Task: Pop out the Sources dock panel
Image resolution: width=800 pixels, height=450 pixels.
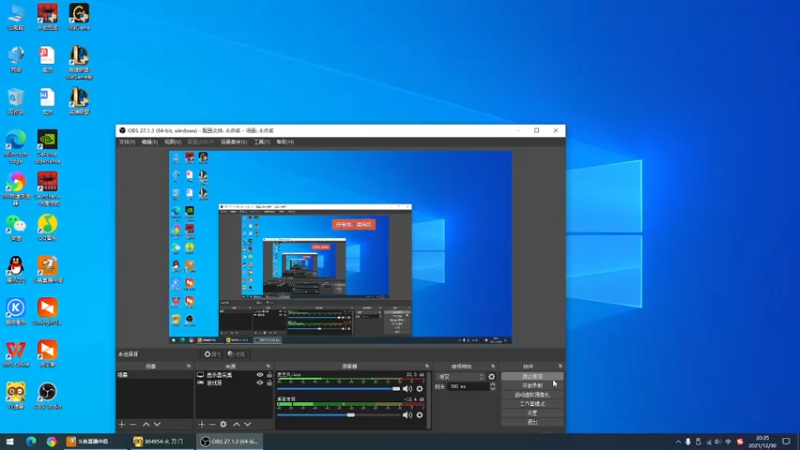Action: pyautogui.click(x=268, y=366)
